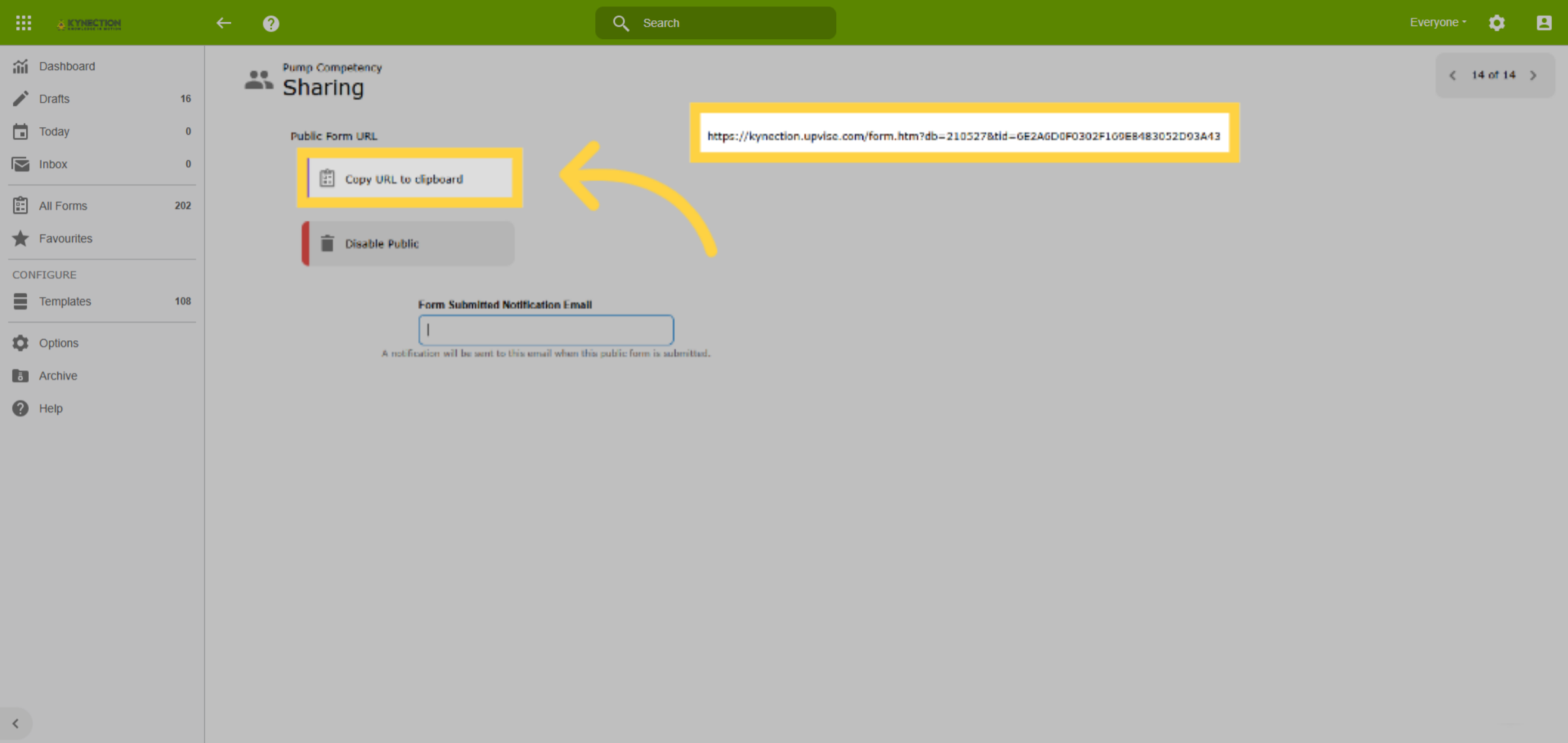Open the apps grid launcher icon
This screenshot has width=1568, height=743.
[x=24, y=23]
